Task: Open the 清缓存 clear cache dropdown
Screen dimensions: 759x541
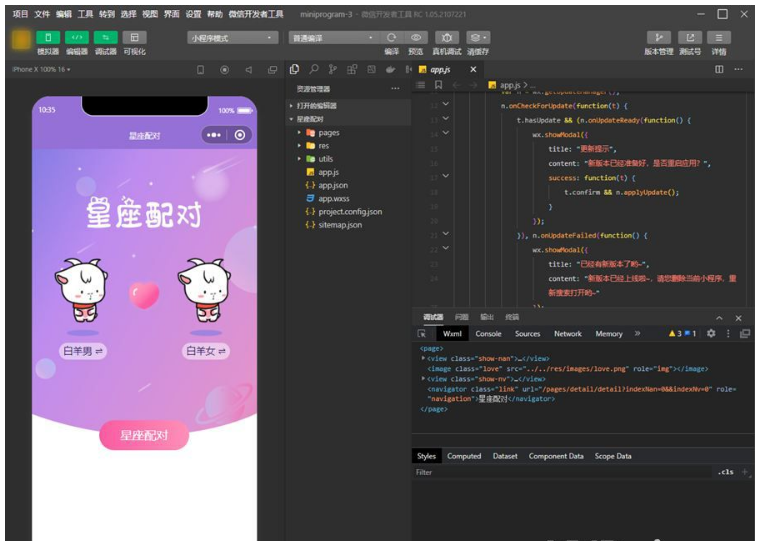Action: pyautogui.click(x=478, y=38)
